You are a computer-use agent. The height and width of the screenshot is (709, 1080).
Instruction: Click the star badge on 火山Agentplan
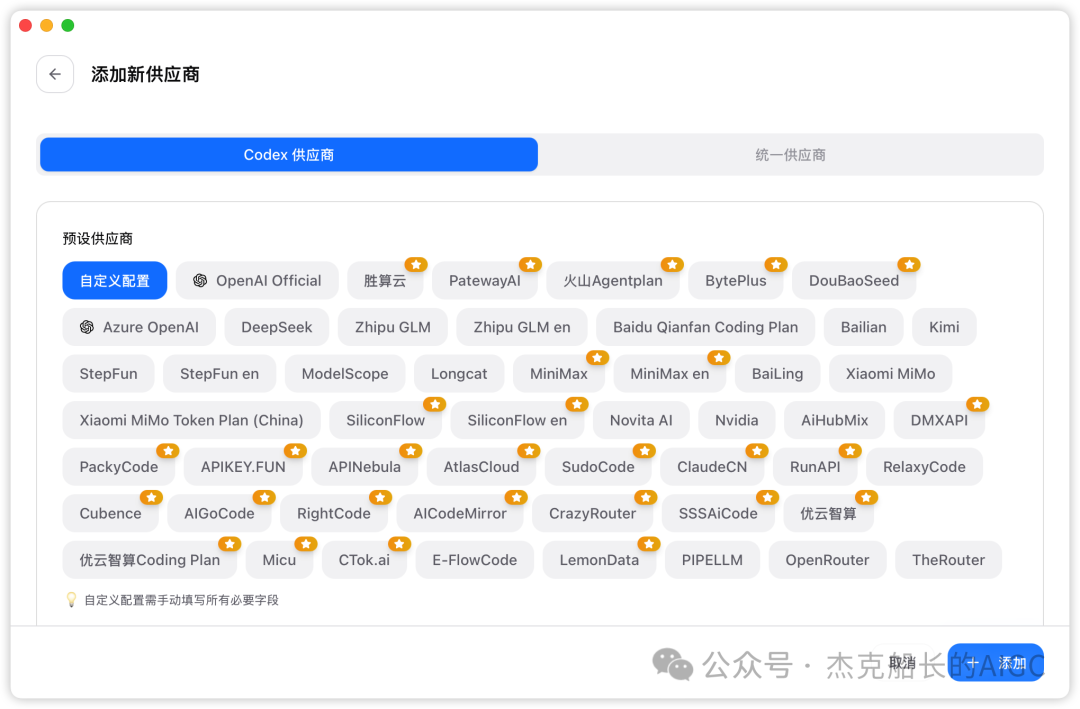pyautogui.click(x=672, y=265)
